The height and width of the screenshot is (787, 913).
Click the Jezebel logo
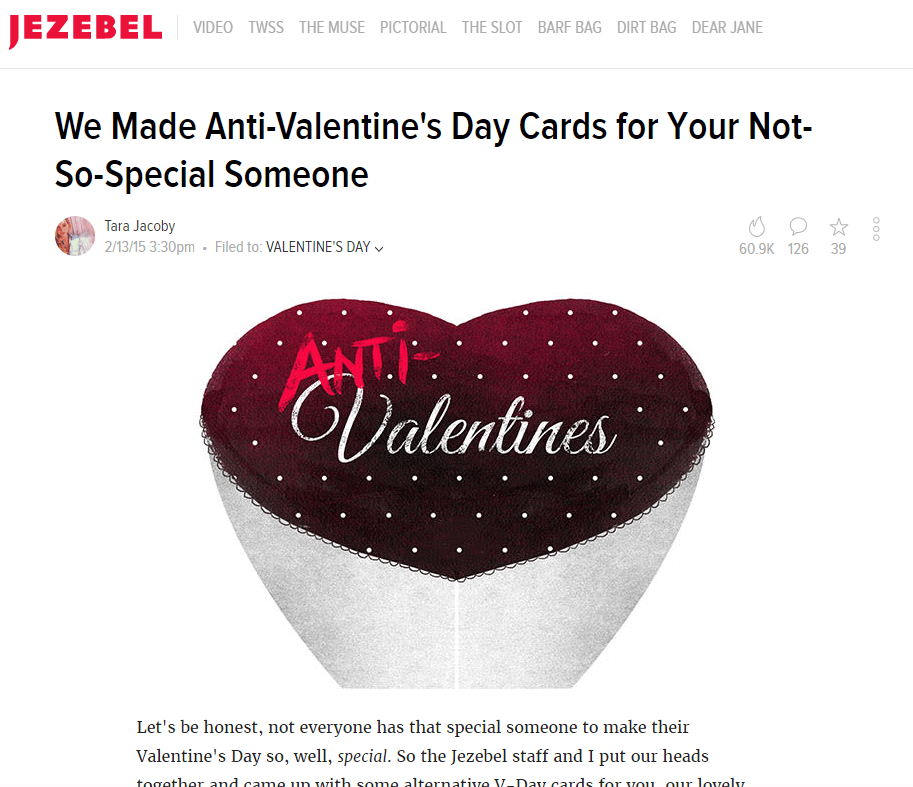coord(85,29)
